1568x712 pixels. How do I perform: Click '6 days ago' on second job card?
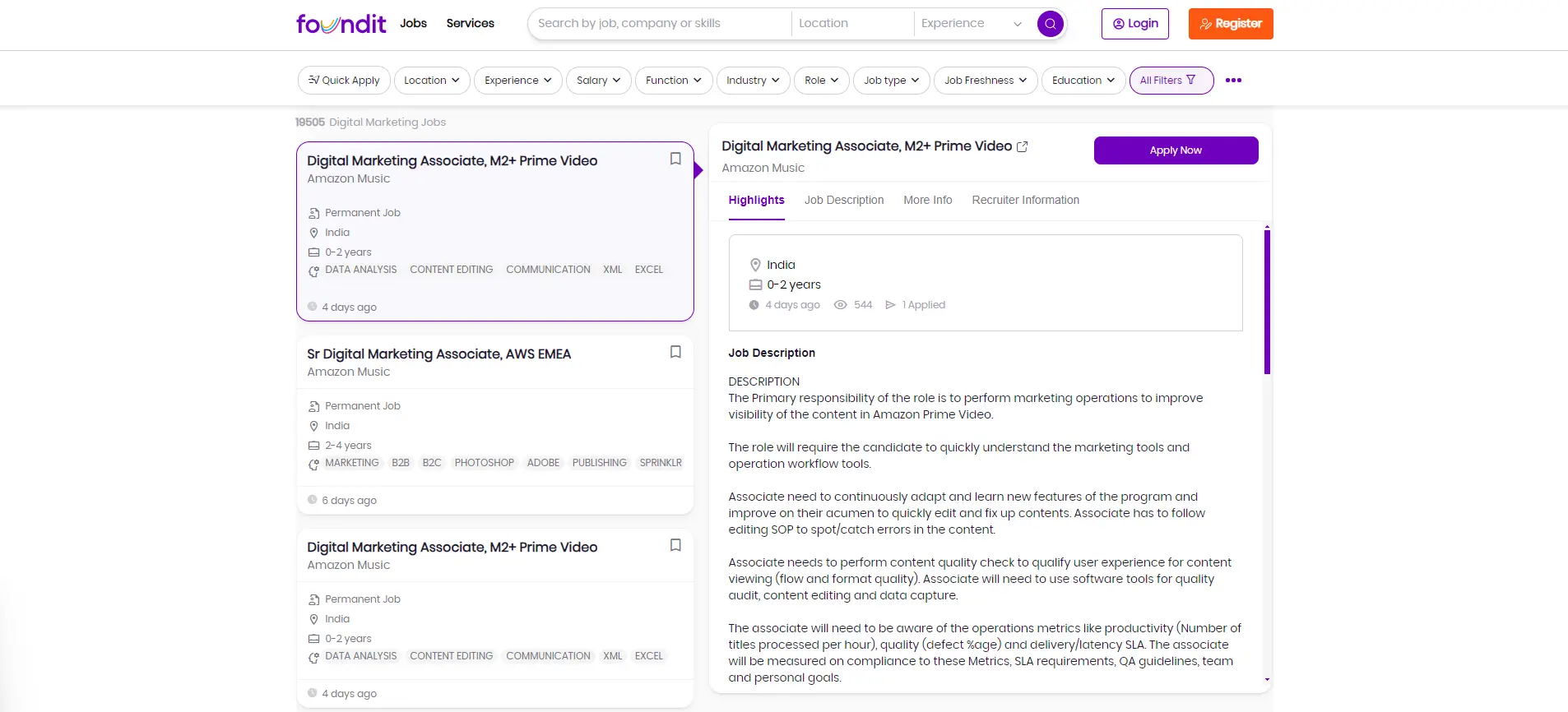pos(349,501)
